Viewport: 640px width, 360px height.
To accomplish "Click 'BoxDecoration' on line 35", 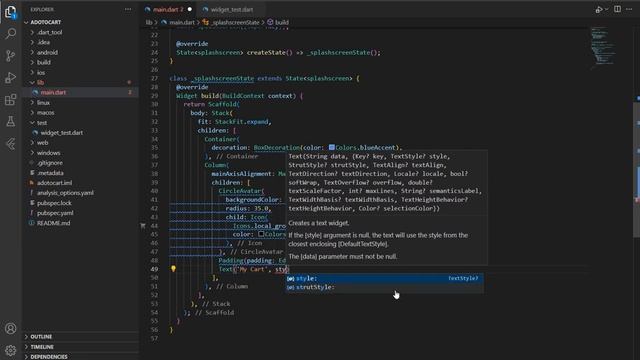I will 277,147.
